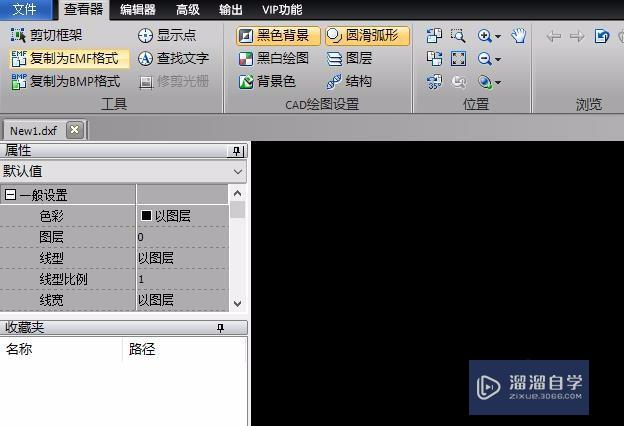Go to previous view with left arrow
624x426 pixels.
tap(554, 36)
